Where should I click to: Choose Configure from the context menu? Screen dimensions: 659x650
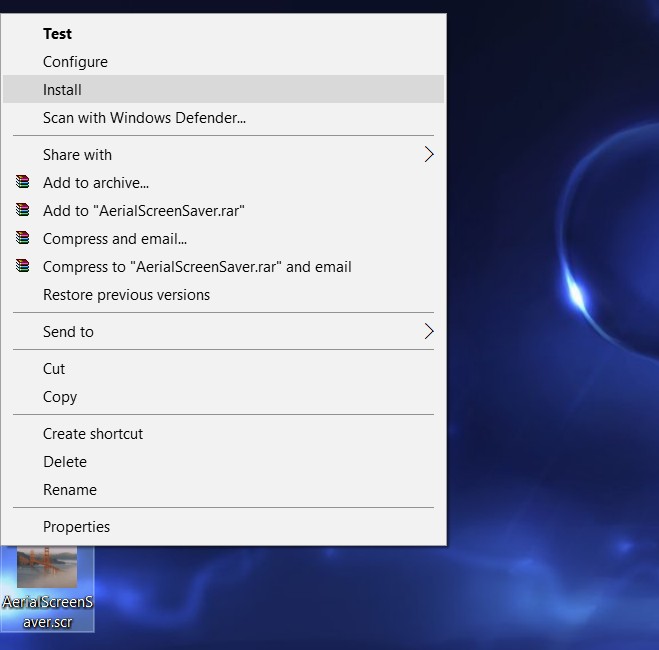point(224,62)
